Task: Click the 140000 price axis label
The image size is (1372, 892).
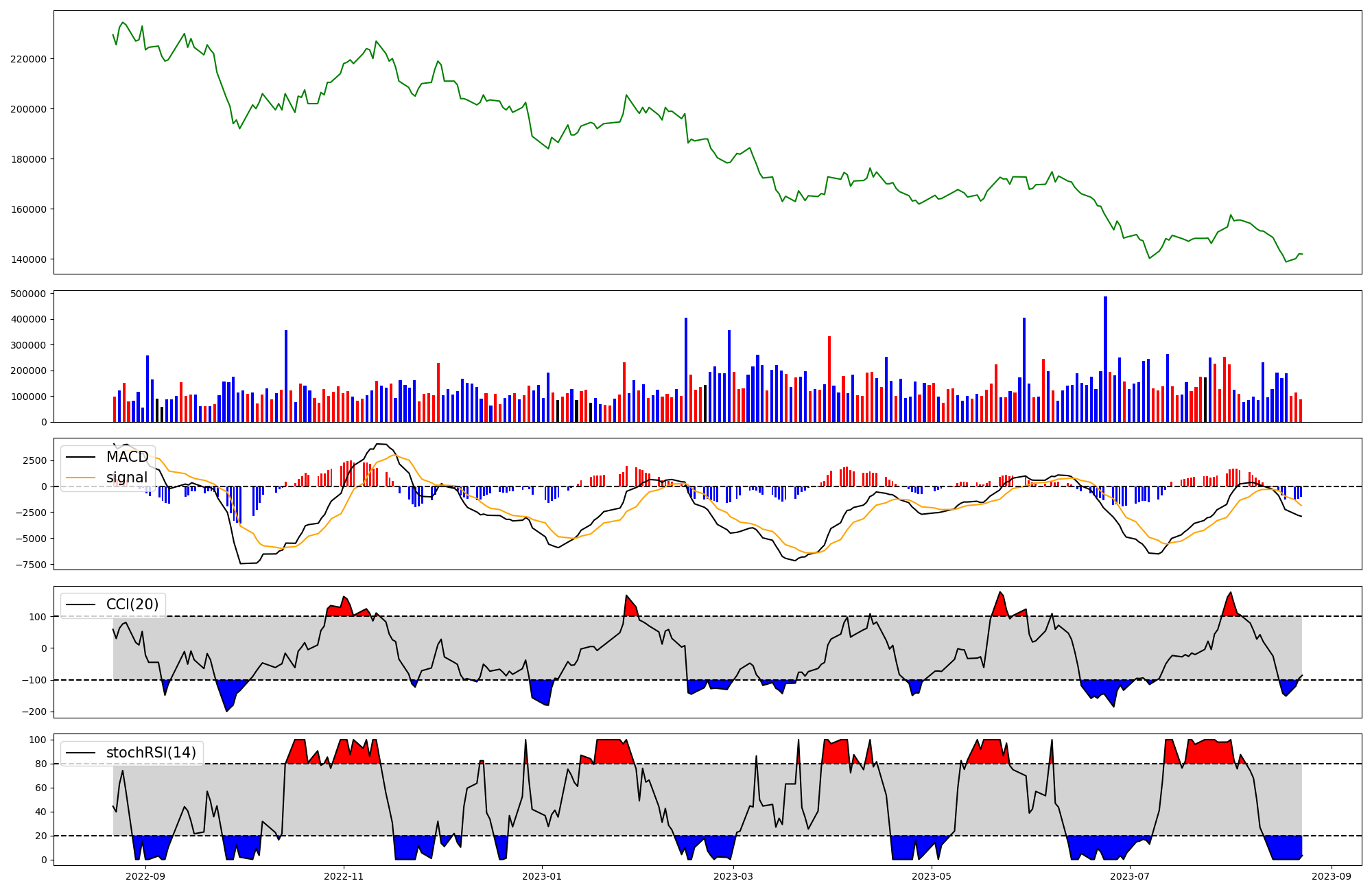Action: (x=29, y=259)
